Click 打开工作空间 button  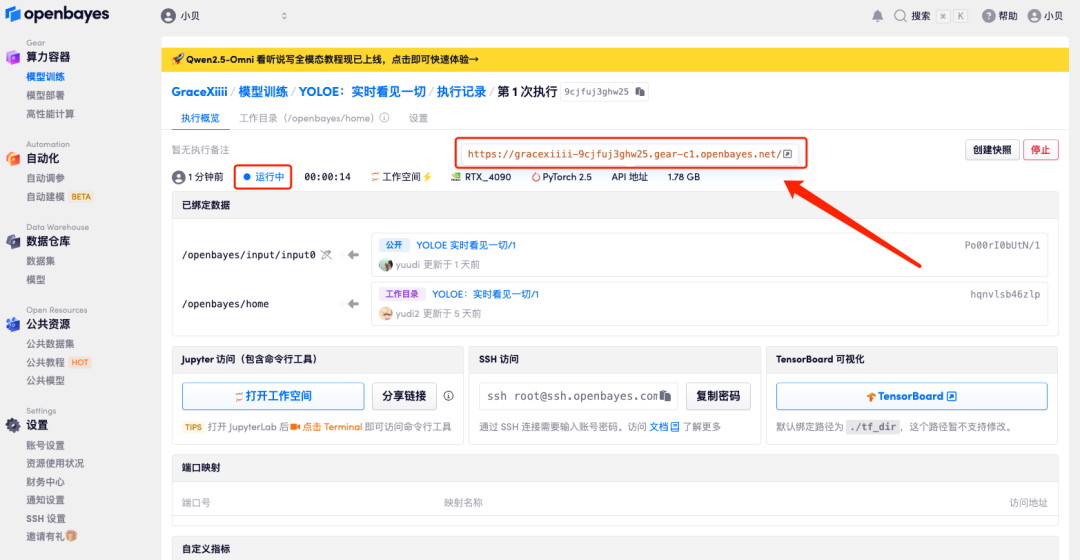point(273,396)
